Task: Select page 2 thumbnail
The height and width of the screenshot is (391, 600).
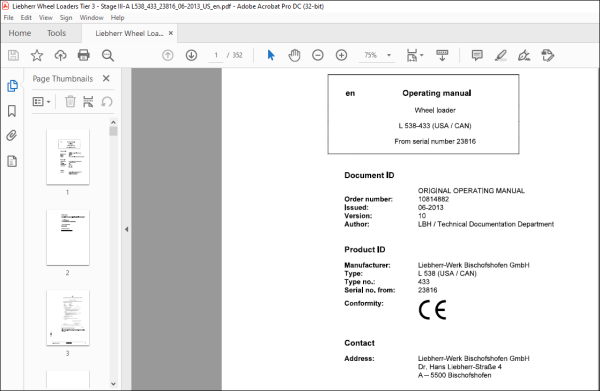Action: [68, 238]
